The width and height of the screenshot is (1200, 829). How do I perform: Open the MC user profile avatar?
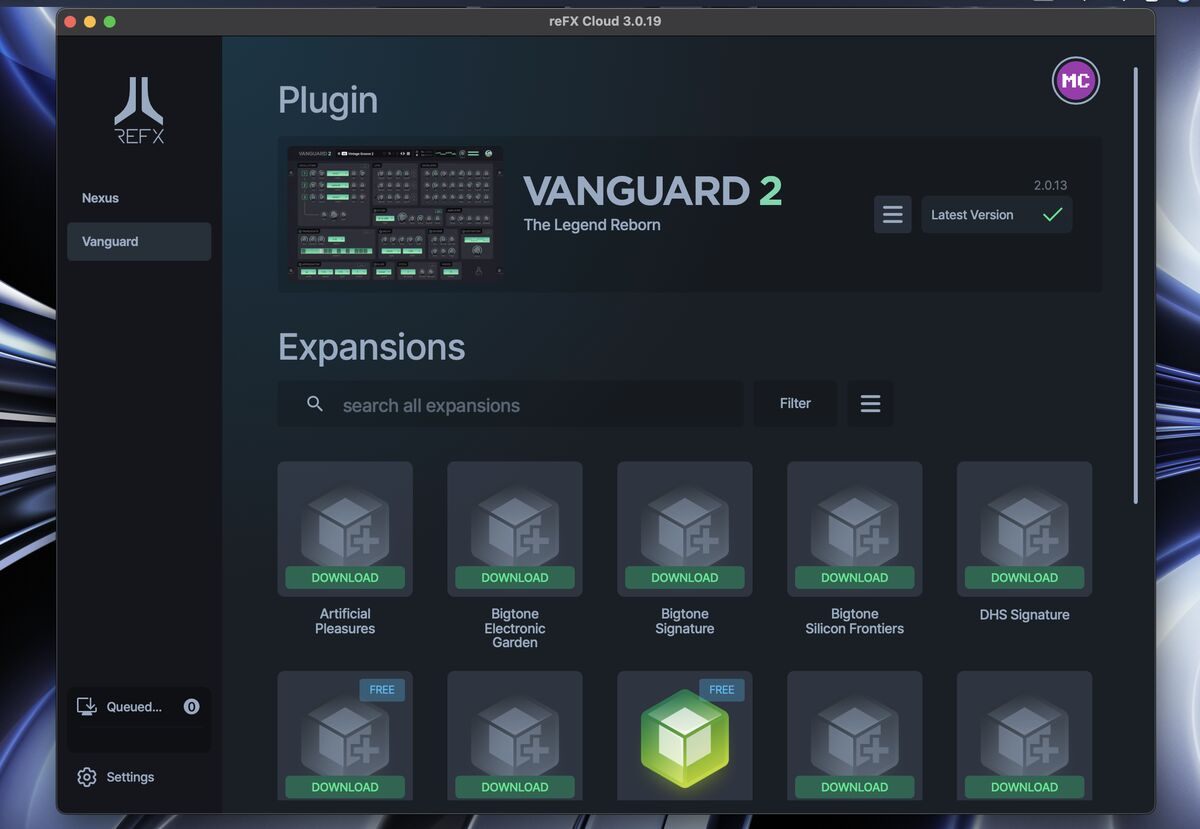point(1075,81)
